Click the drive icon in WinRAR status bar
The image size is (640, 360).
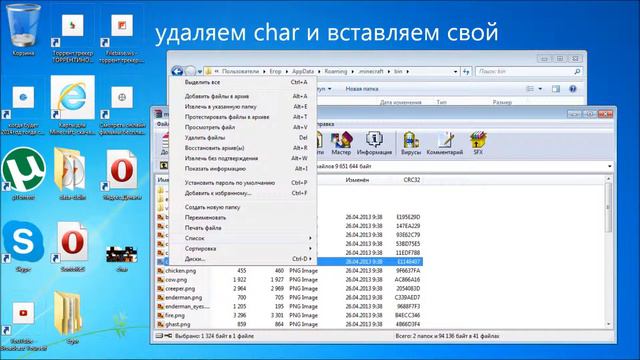click(x=159, y=336)
